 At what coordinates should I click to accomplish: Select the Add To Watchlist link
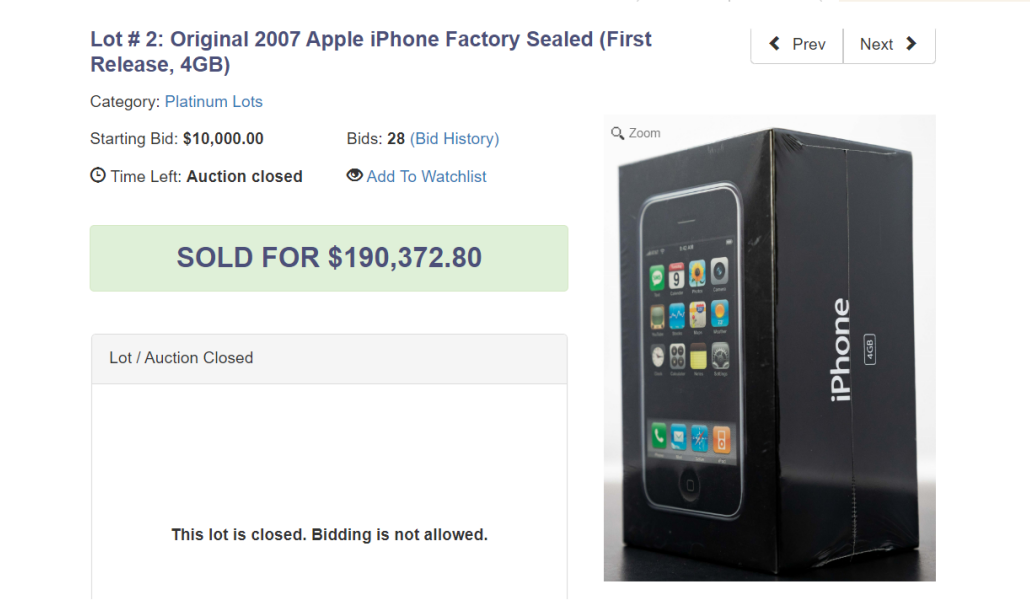[x=426, y=176]
